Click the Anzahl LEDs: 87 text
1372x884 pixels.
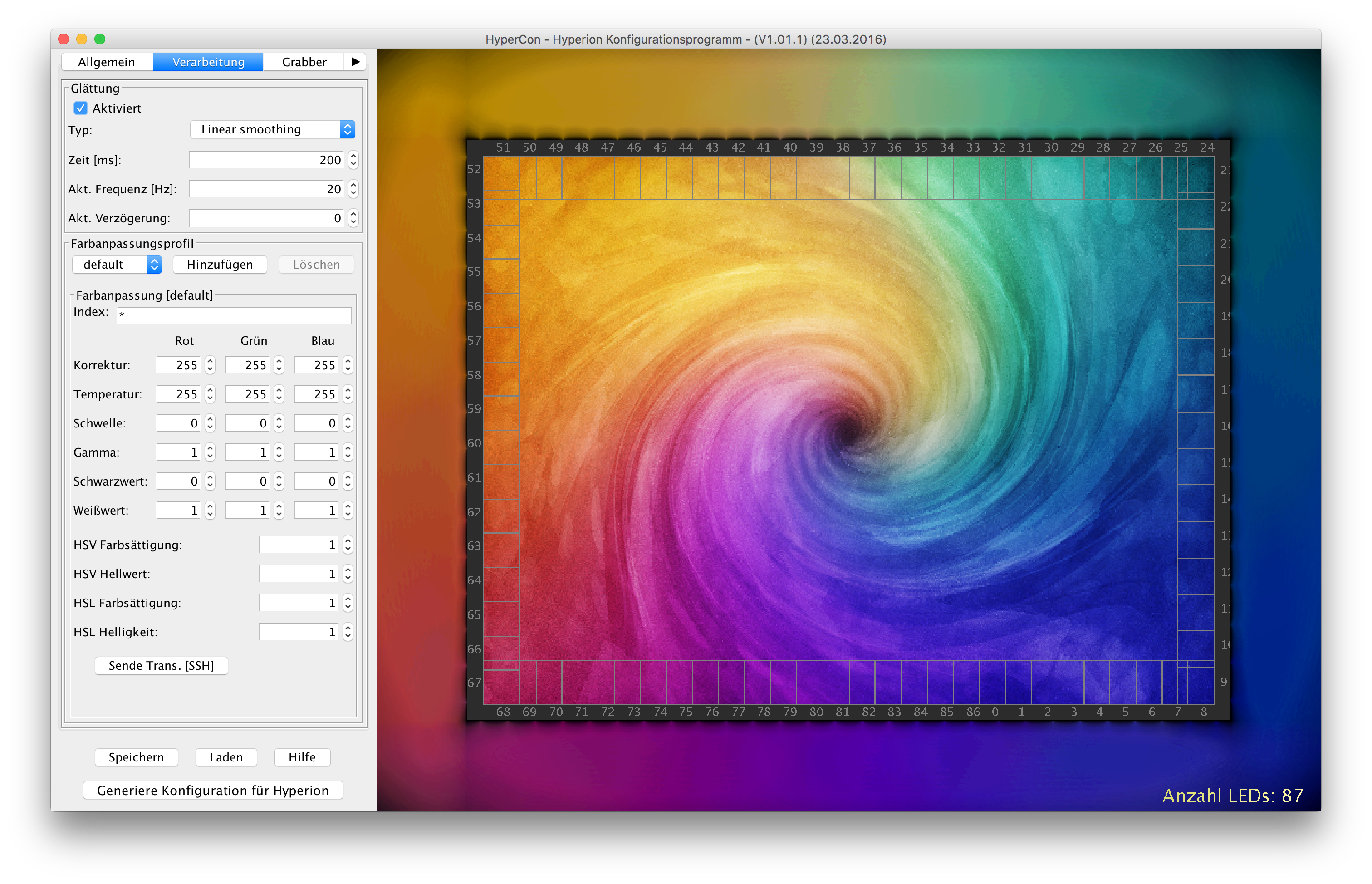(1233, 796)
